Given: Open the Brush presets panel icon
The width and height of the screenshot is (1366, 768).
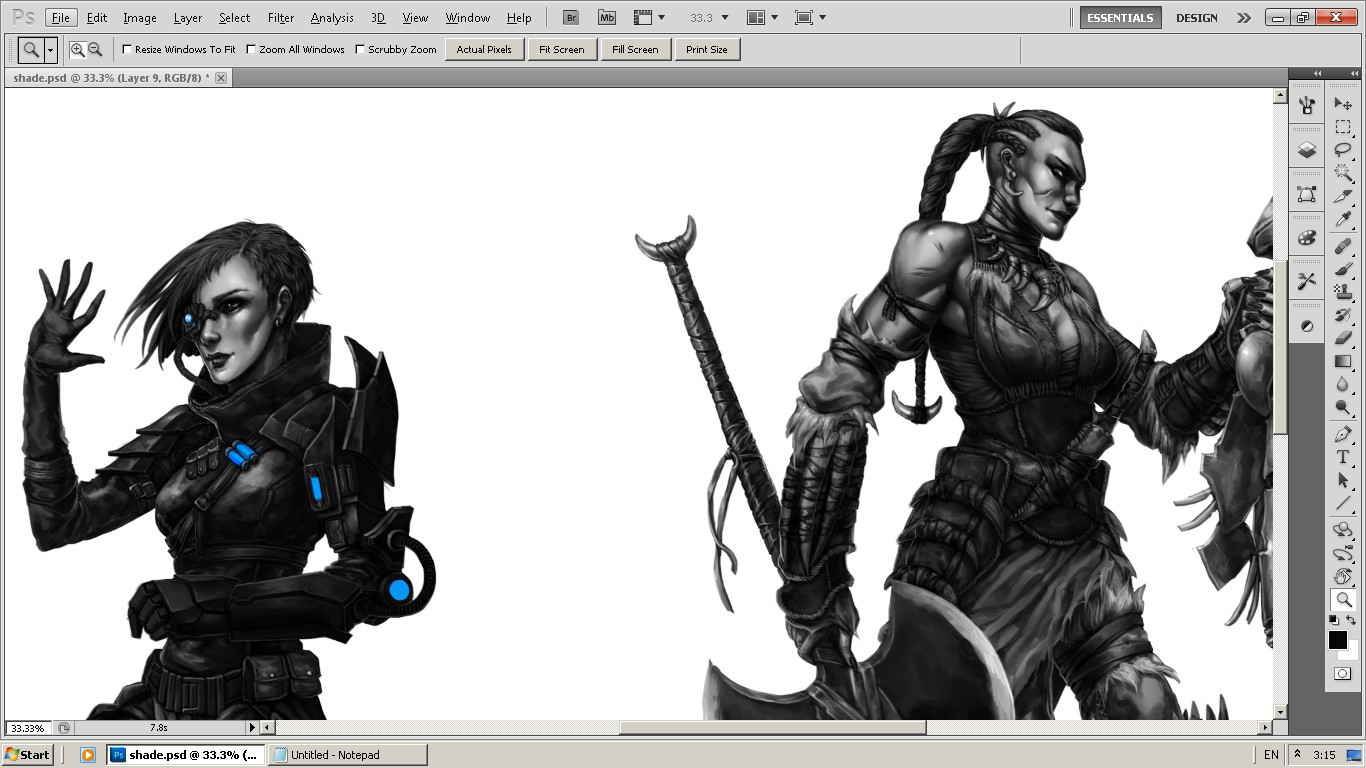Looking at the screenshot, I should (1307, 105).
